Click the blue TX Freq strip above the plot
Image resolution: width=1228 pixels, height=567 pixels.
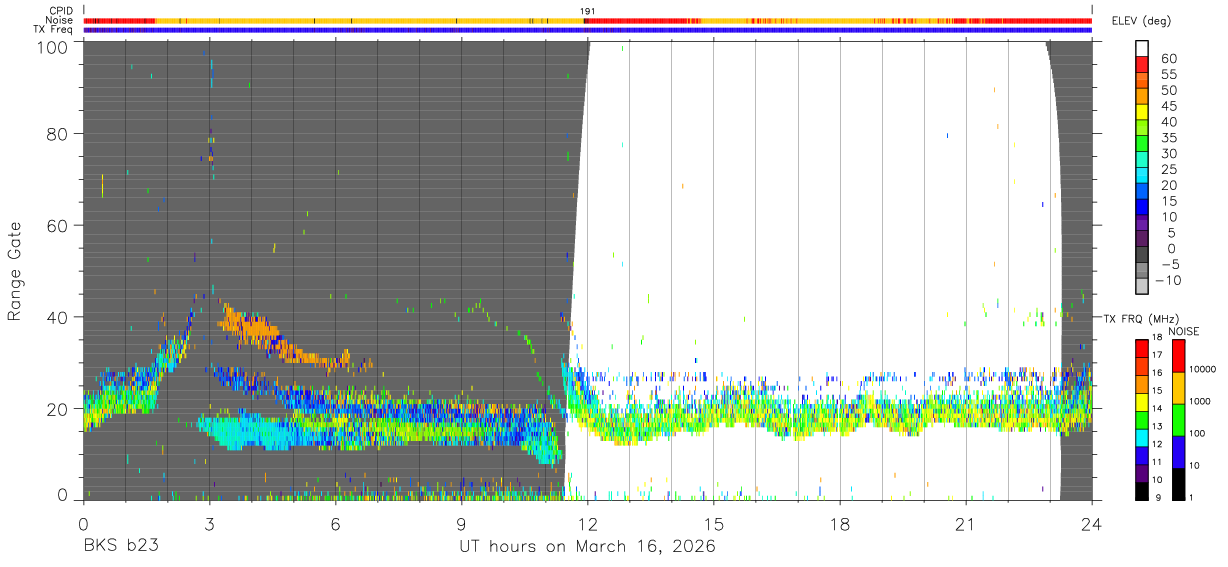coord(588,29)
